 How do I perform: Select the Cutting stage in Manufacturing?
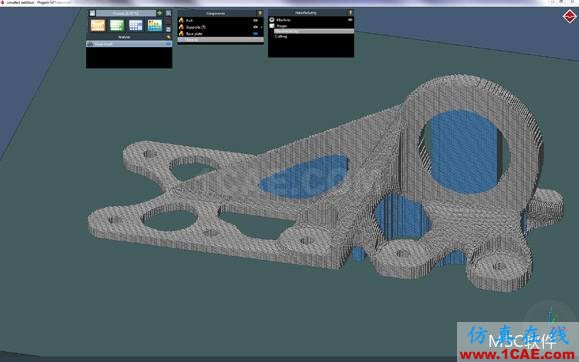[281, 36]
